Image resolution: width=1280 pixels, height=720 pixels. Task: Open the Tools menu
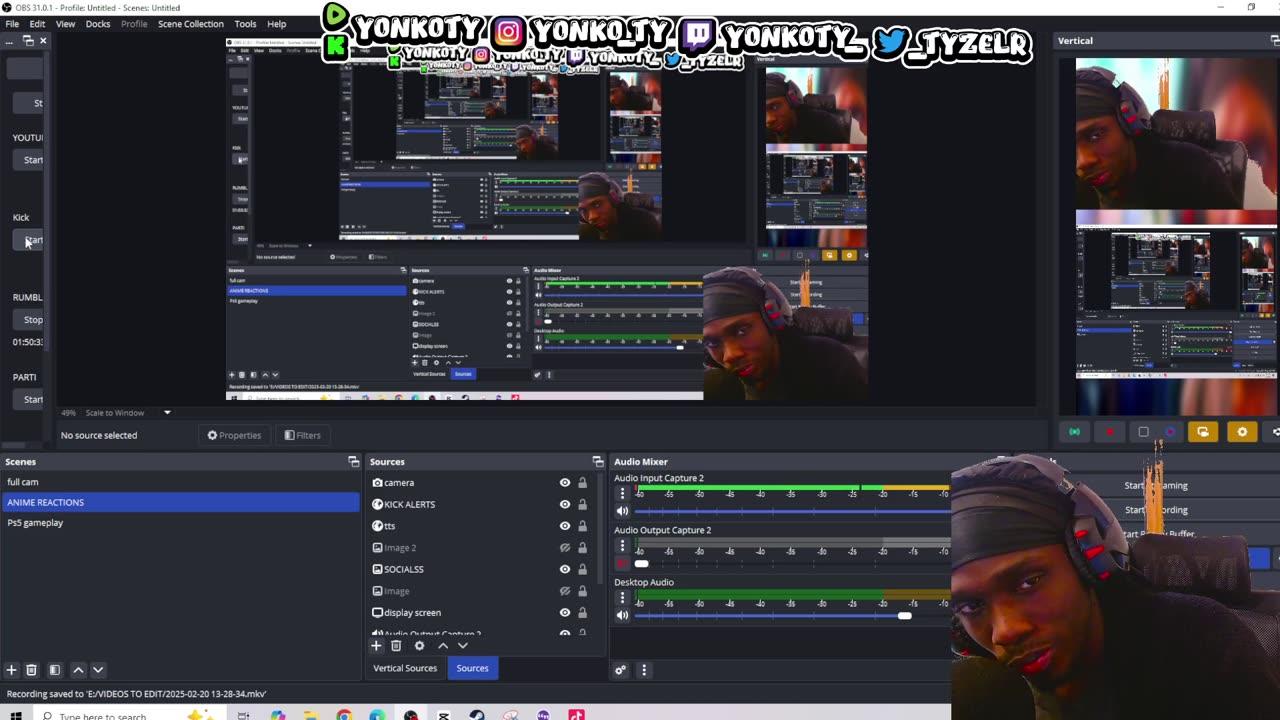245,24
